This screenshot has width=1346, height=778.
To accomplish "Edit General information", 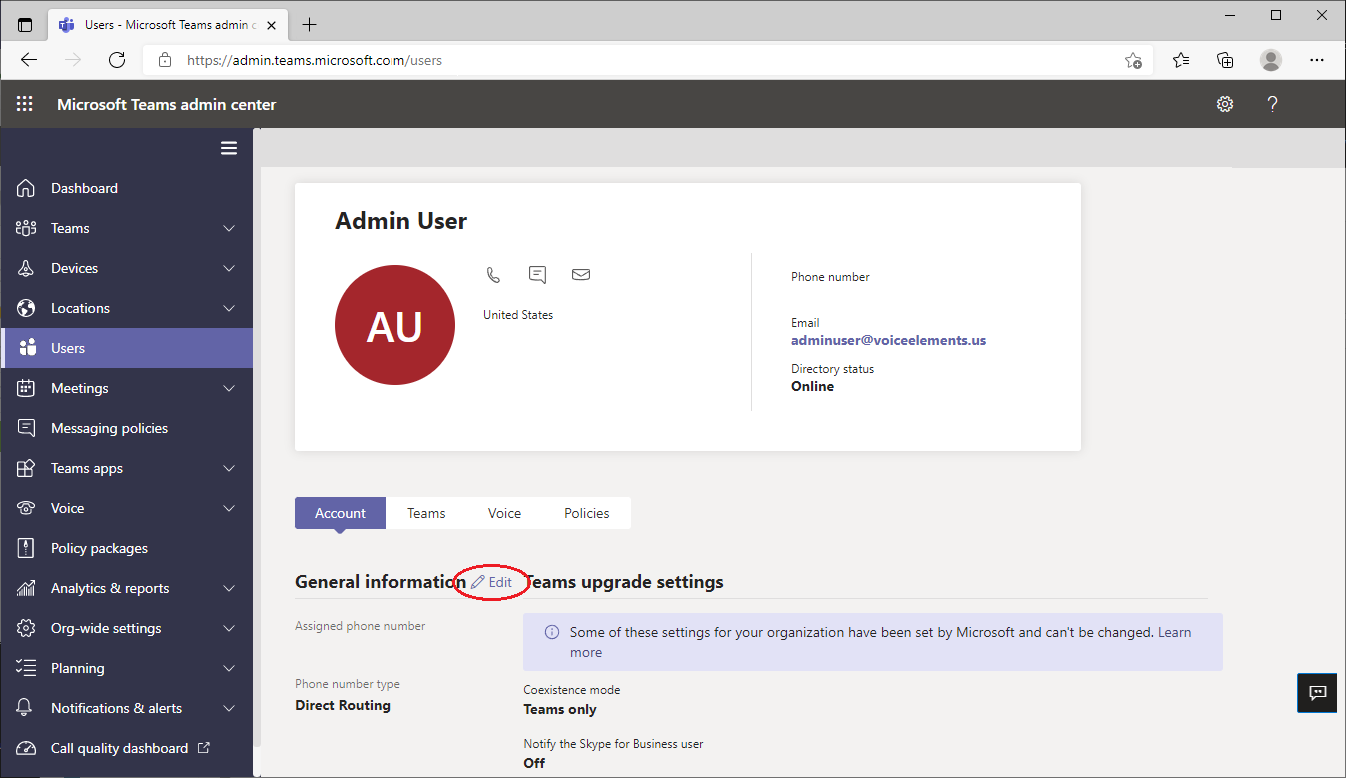I will click(x=492, y=582).
